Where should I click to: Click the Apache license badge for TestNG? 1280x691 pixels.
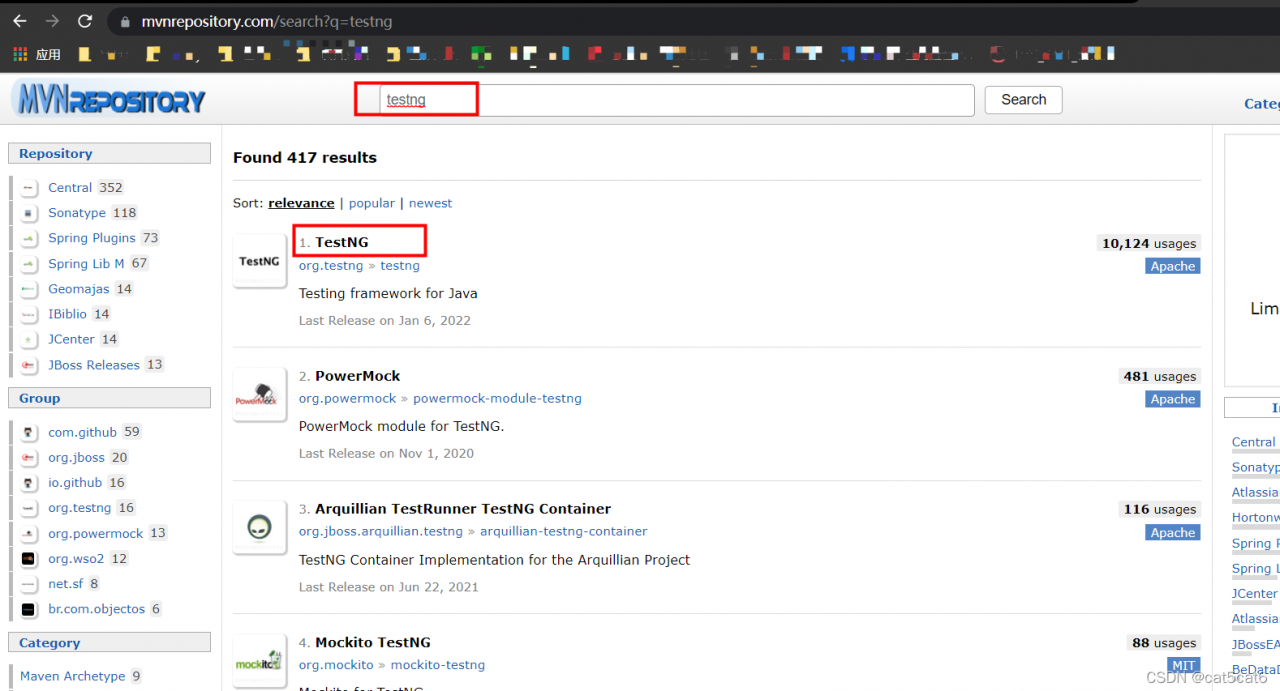click(1173, 266)
